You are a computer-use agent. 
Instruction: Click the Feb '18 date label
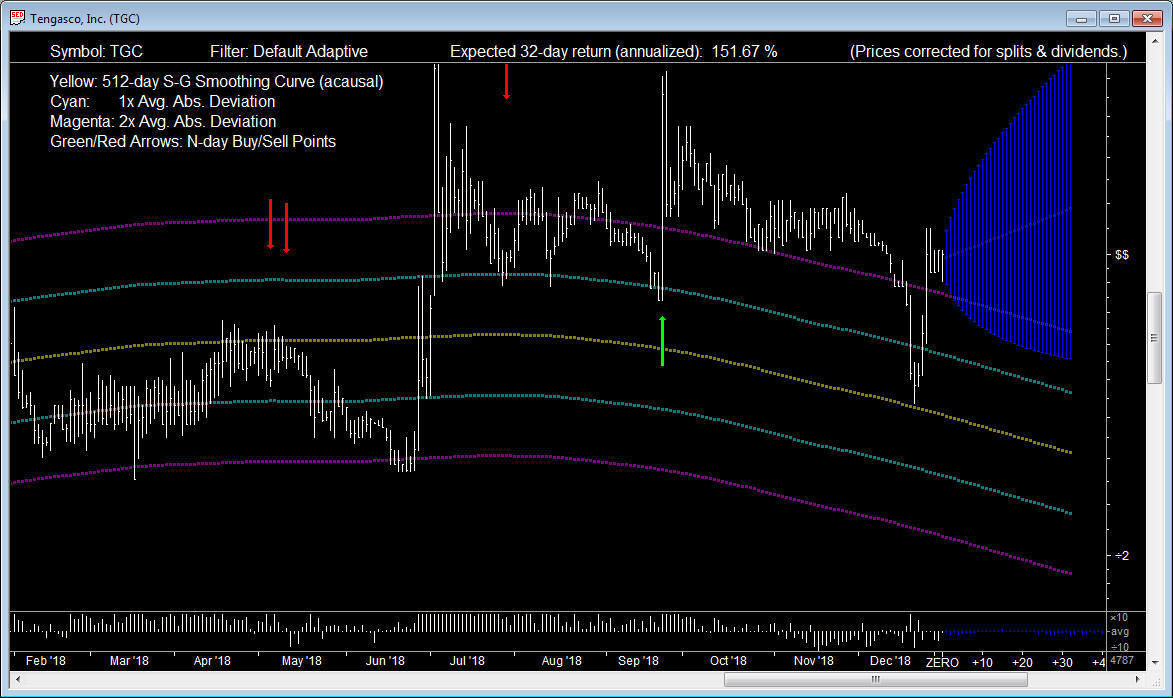coord(46,661)
